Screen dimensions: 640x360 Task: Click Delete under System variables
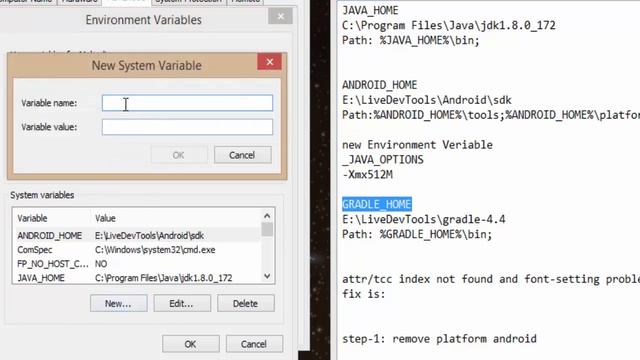click(246, 303)
